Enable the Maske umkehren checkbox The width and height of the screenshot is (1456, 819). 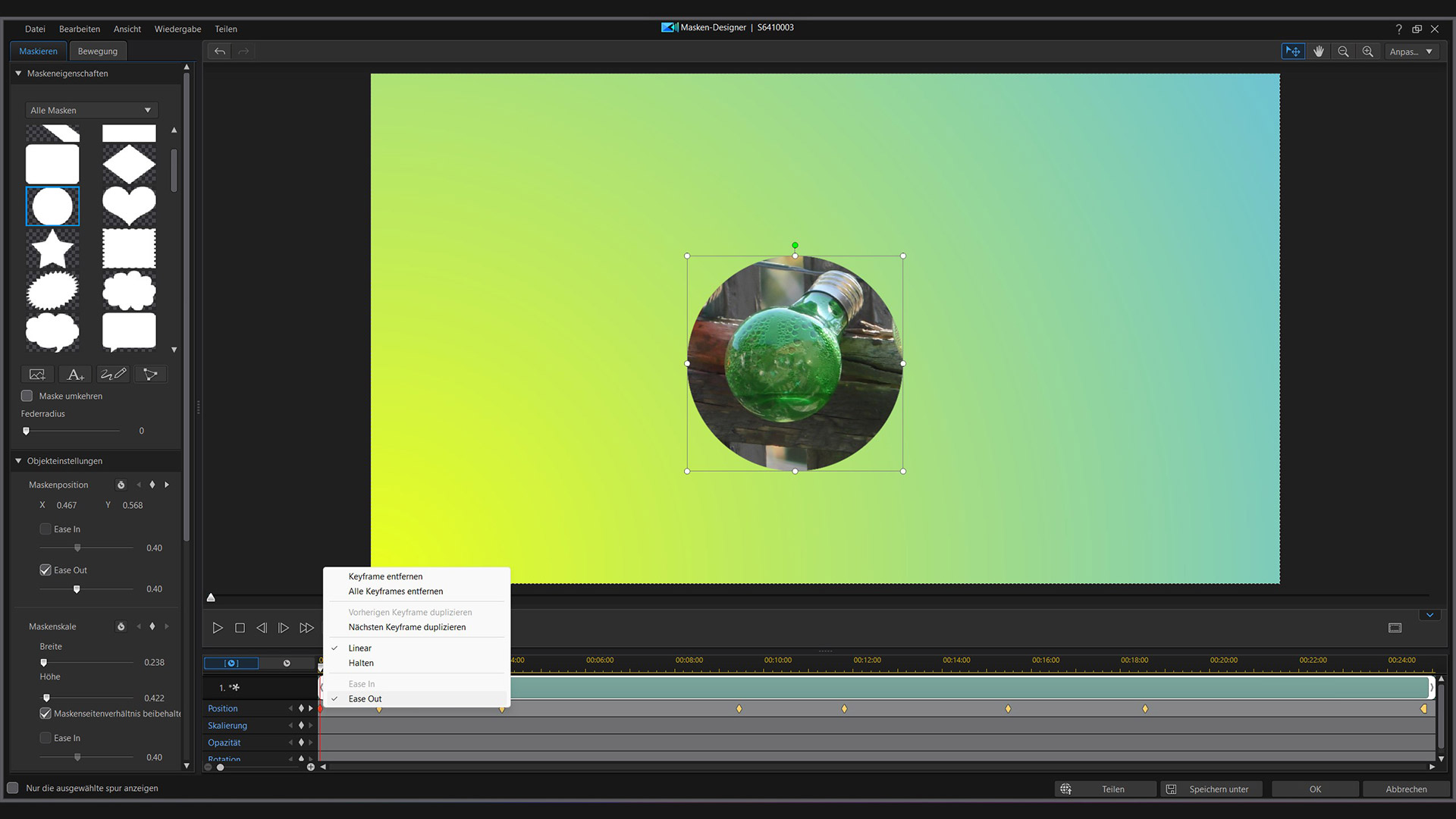click(x=27, y=396)
